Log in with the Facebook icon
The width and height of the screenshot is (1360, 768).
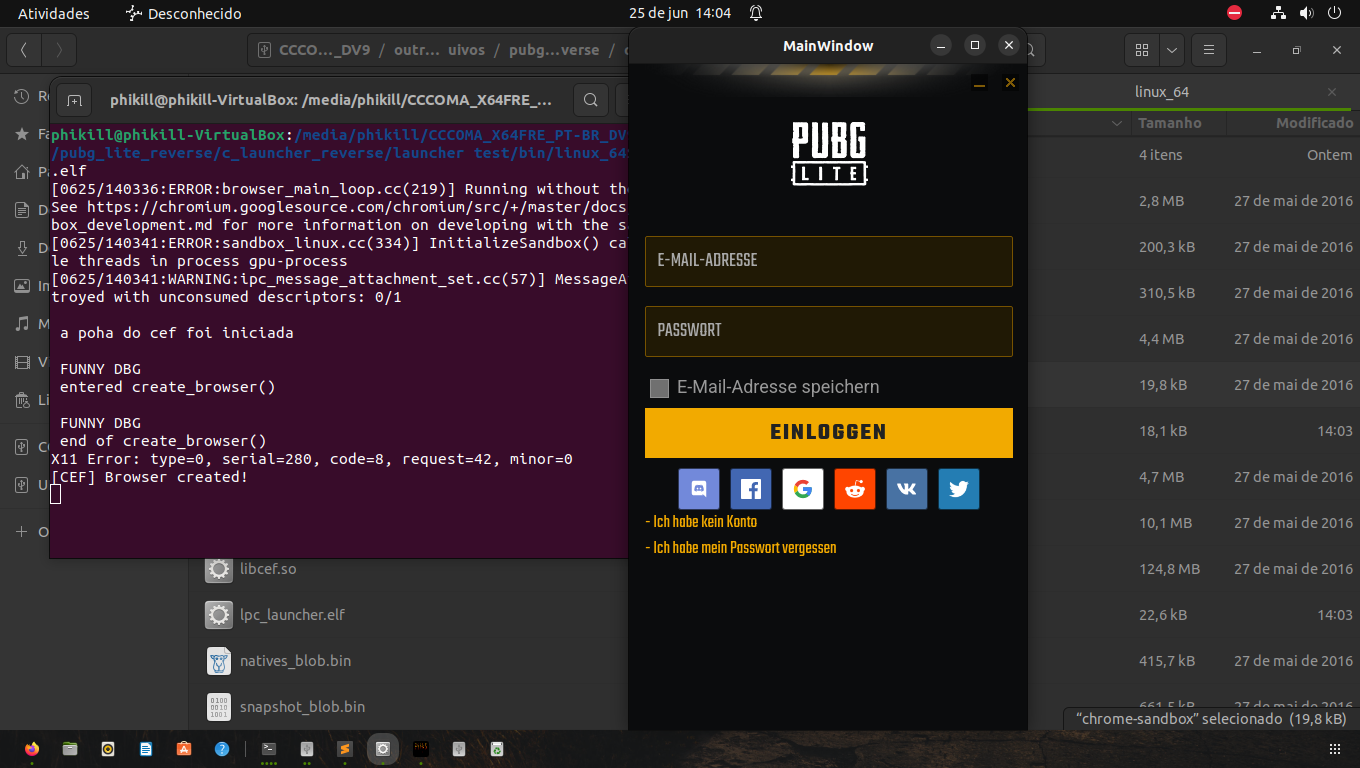(751, 489)
